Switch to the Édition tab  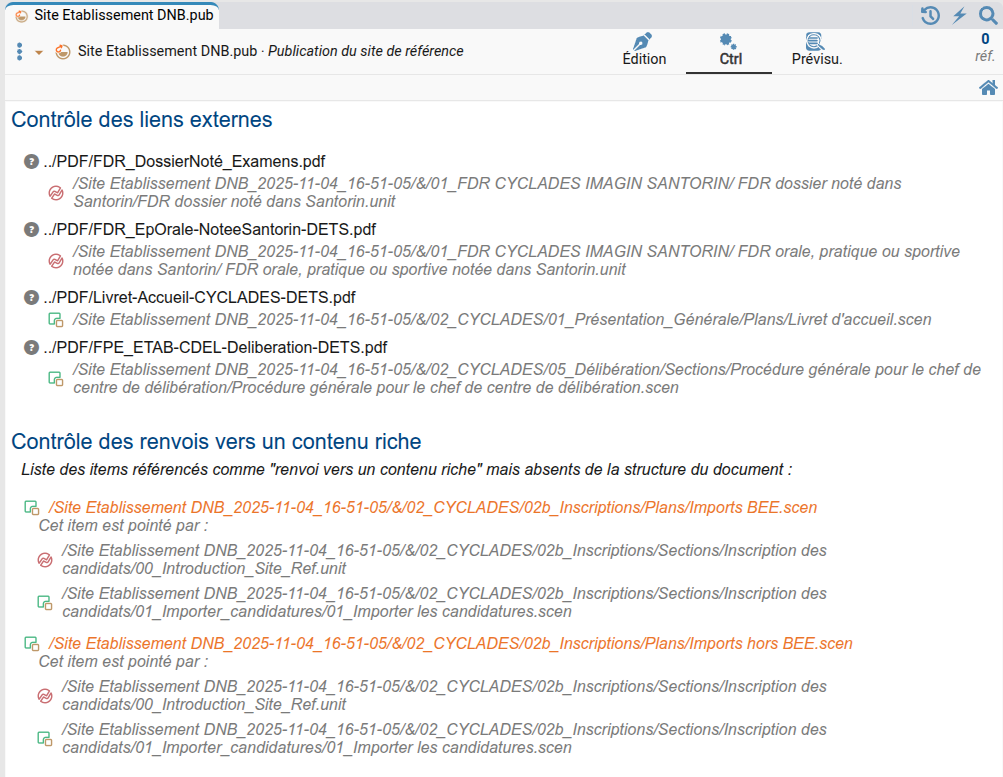(644, 50)
